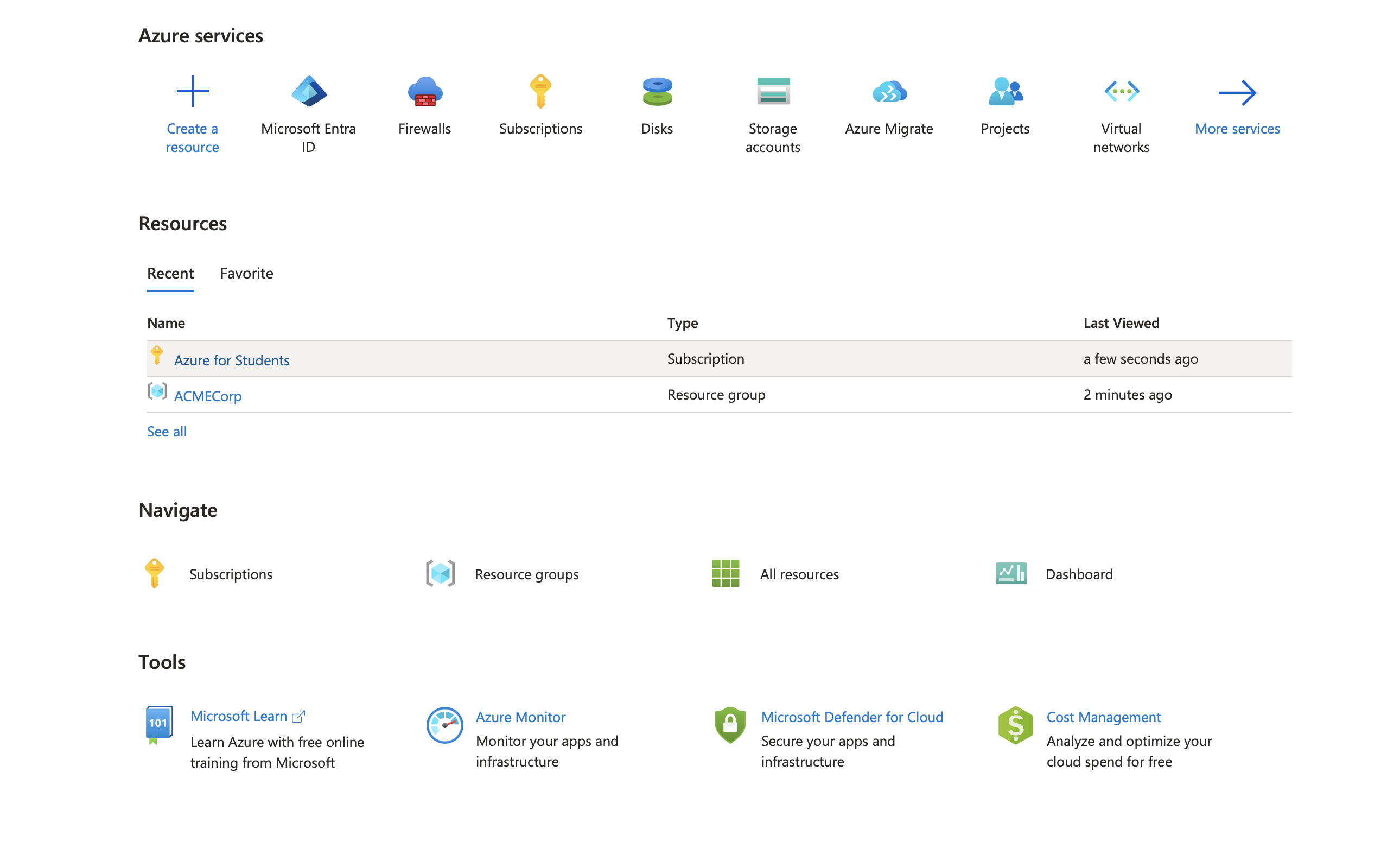This screenshot has width=1400, height=848.
Task: Navigate to All resources
Action: click(799, 574)
